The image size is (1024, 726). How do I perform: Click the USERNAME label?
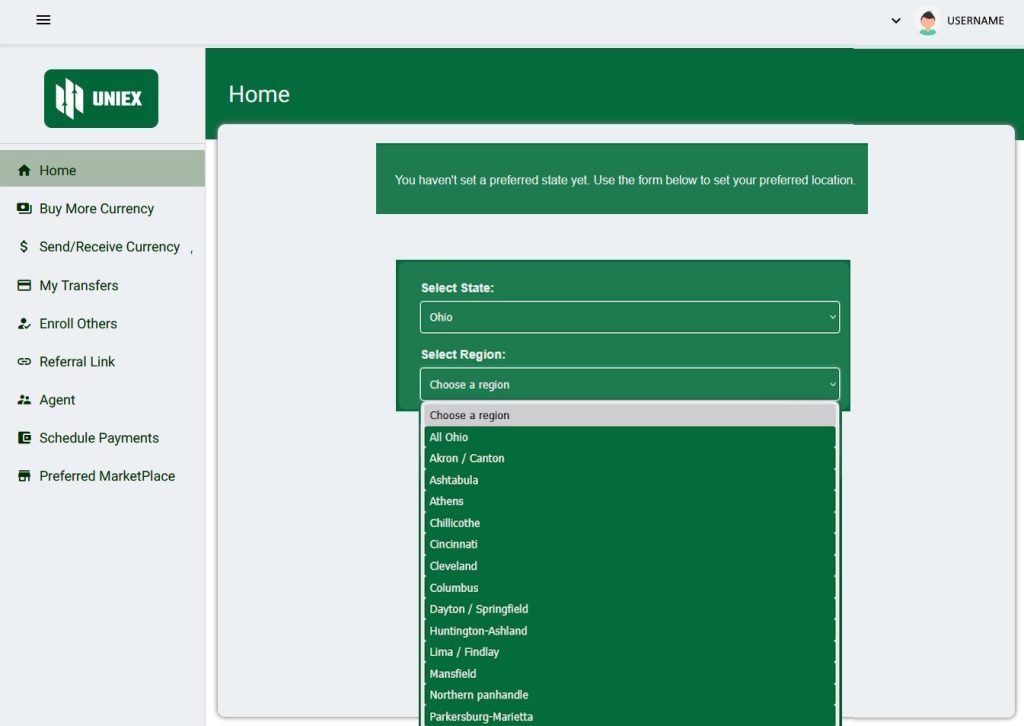[975, 21]
